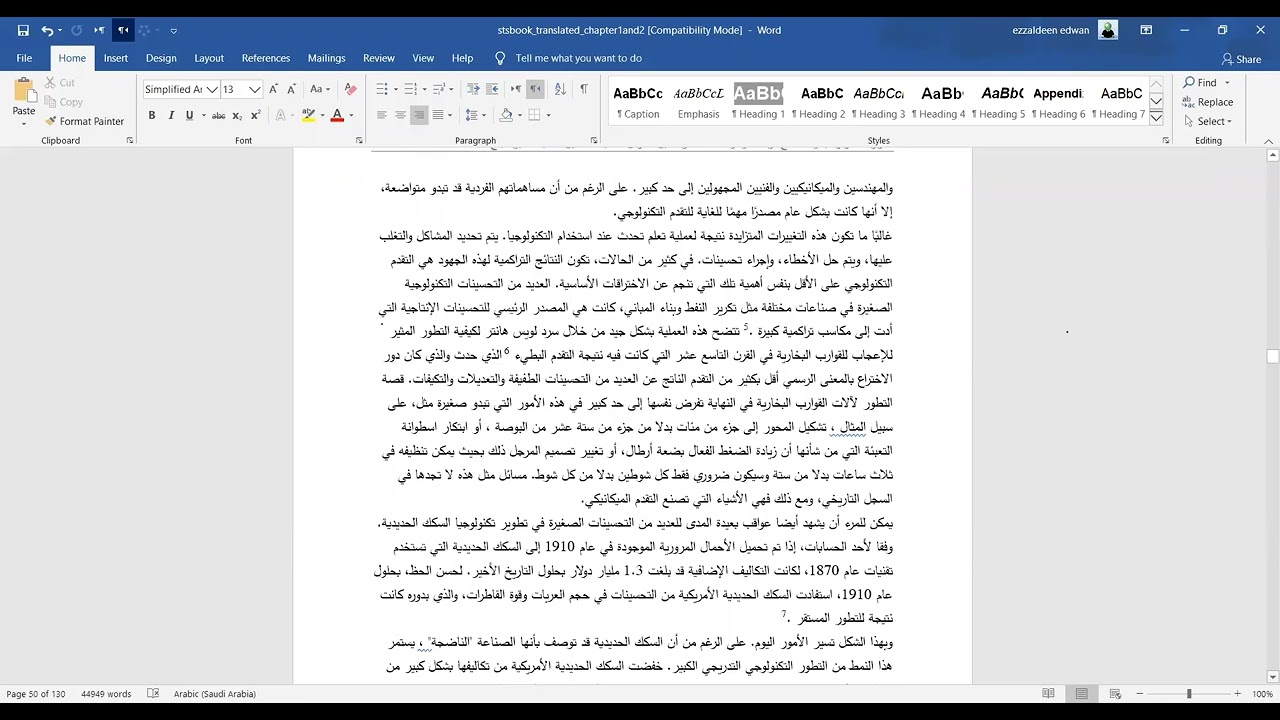Viewport: 1280px width, 720px height.
Task: Open the font size dropdown
Action: tap(255, 89)
